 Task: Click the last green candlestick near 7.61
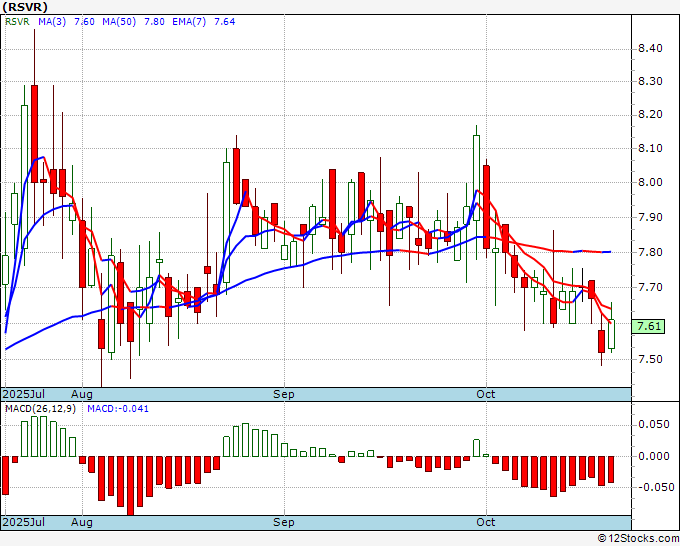click(x=611, y=333)
